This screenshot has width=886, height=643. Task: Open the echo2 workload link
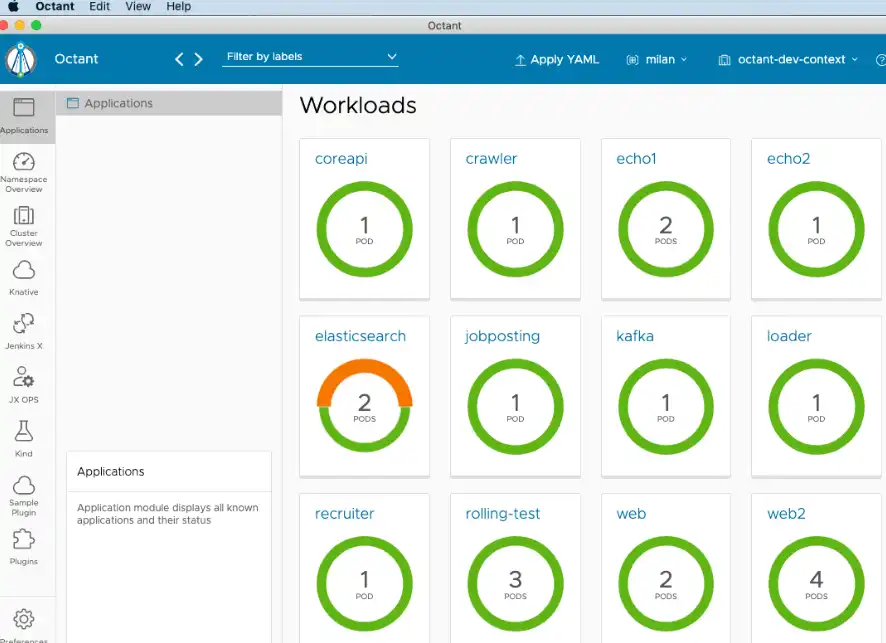click(x=788, y=159)
